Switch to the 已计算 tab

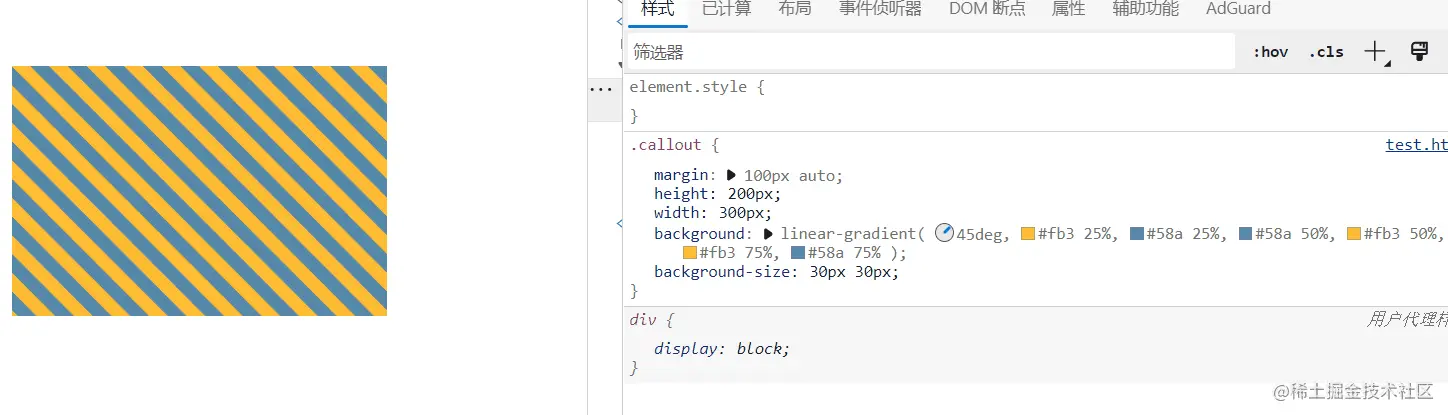click(x=726, y=9)
